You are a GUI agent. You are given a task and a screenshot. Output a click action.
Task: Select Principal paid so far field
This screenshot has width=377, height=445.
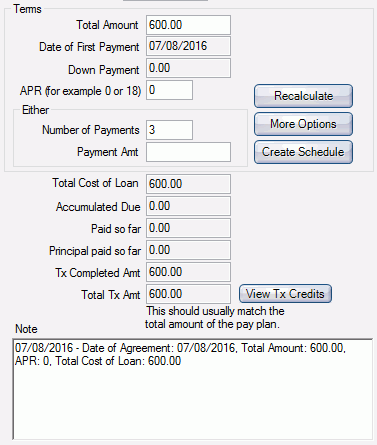pyautogui.click(x=188, y=250)
